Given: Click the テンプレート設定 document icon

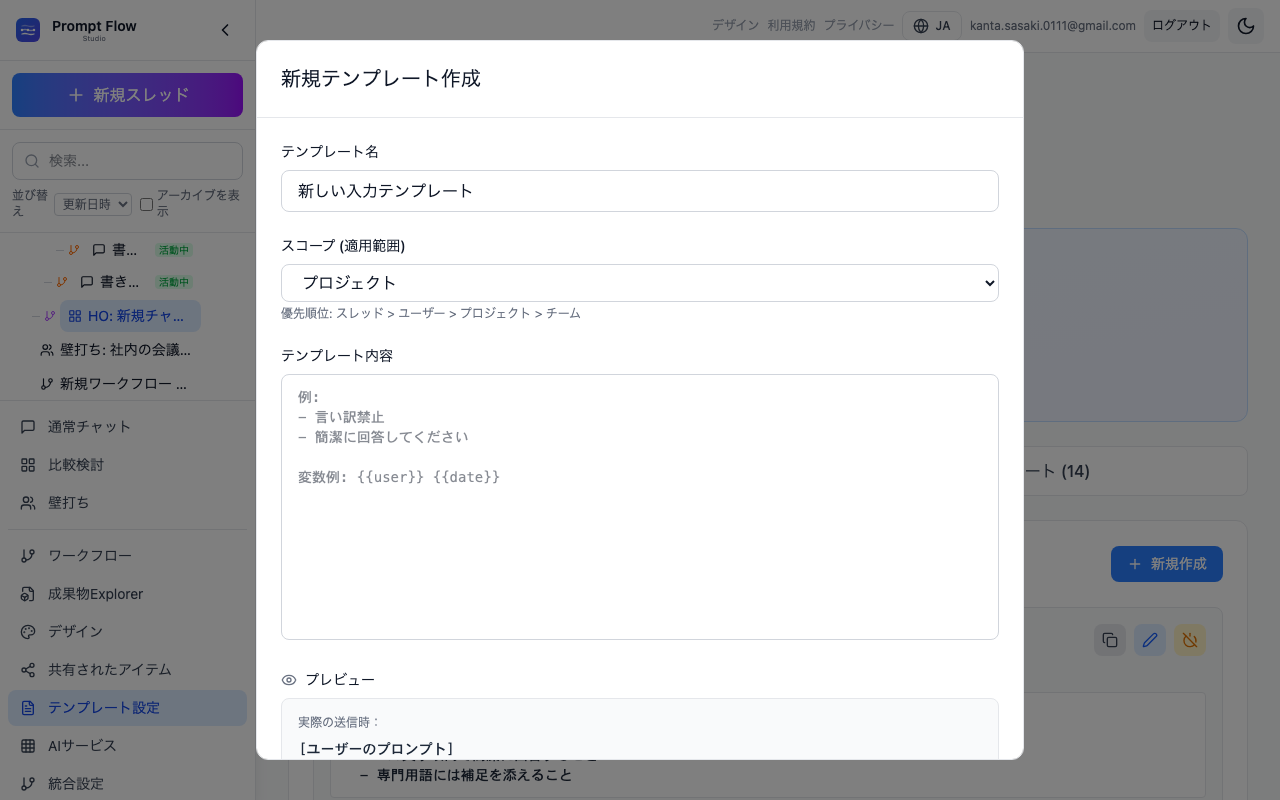Looking at the screenshot, I should (28, 708).
